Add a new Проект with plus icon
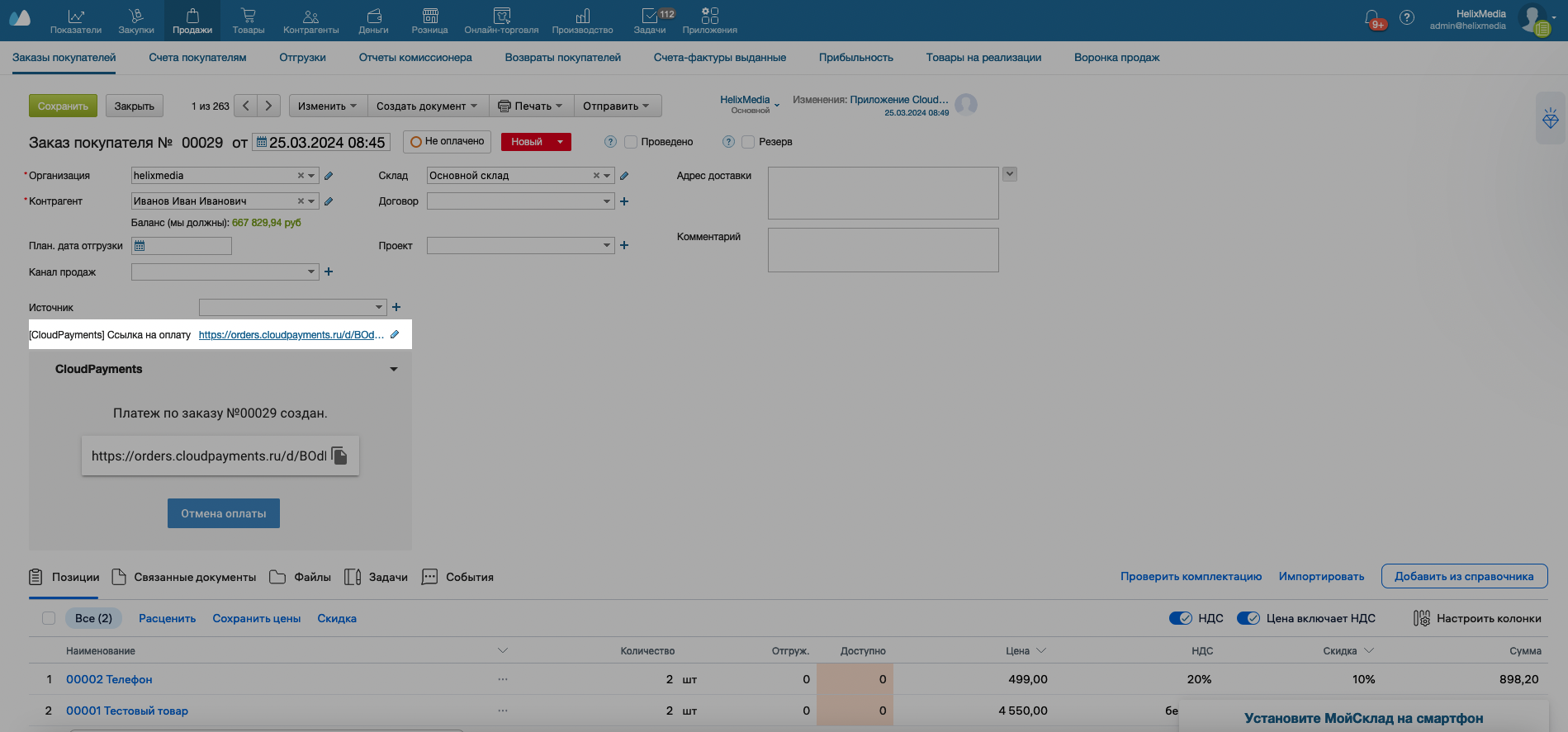 click(624, 245)
